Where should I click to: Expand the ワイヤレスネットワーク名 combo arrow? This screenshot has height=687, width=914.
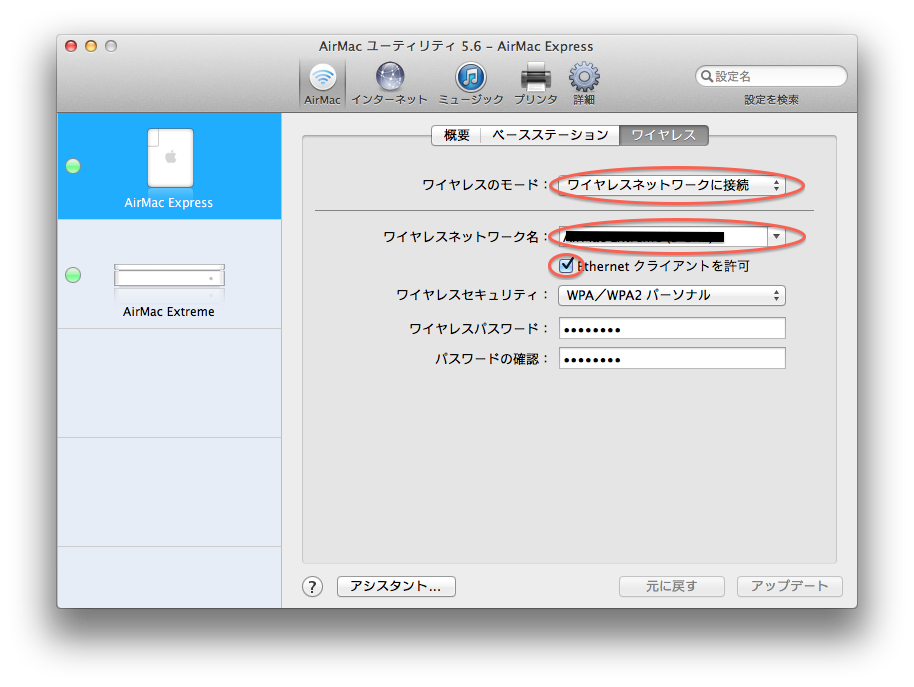pos(776,237)
